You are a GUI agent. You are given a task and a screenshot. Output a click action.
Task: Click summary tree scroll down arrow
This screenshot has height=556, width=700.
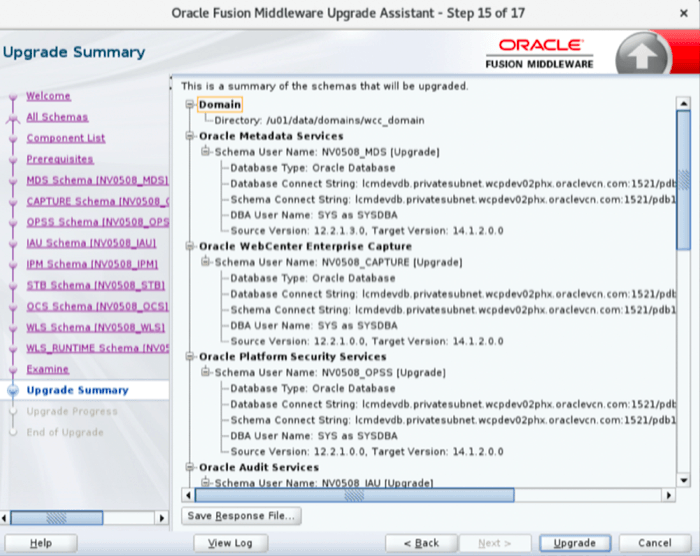point(683,480)
